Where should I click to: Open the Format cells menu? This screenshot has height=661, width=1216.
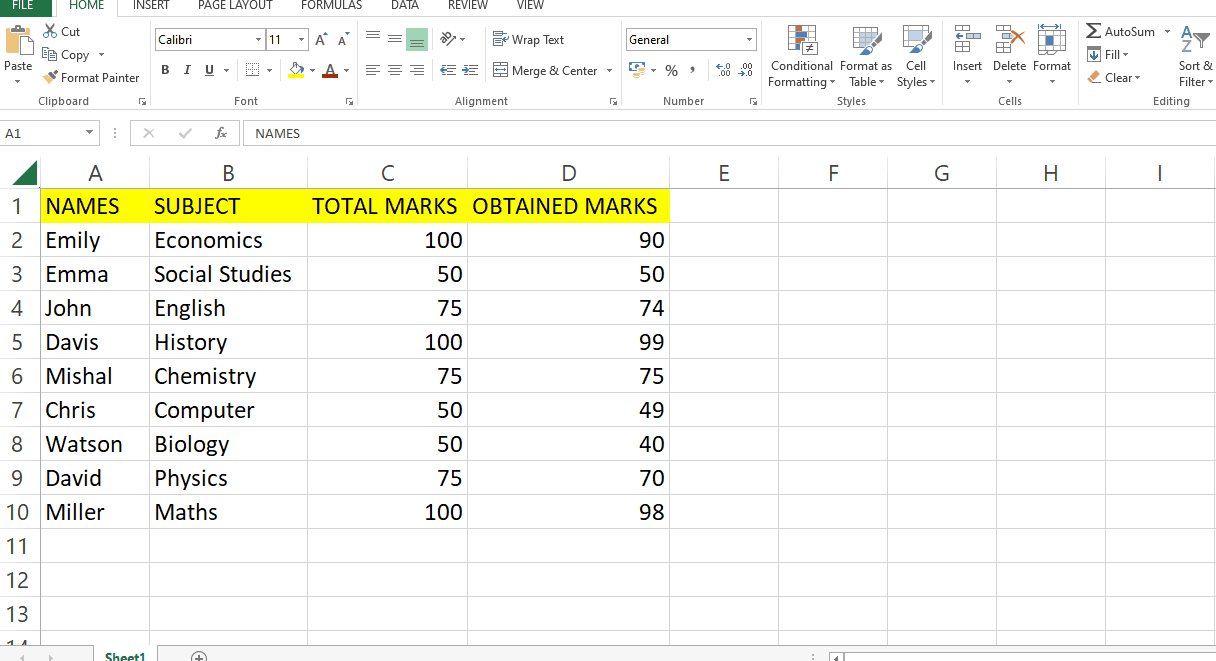(1052, 55)
